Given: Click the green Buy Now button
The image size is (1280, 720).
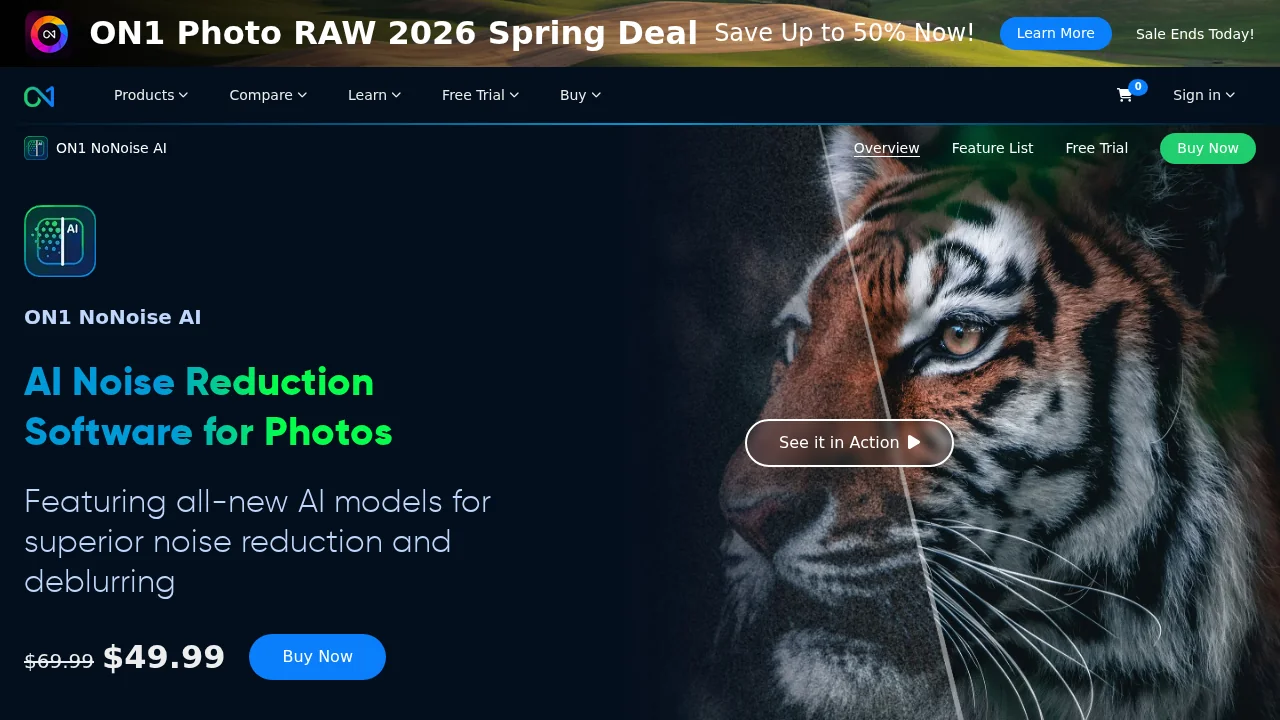Looking at the screenshot, I should click(x=1208, y=148).
